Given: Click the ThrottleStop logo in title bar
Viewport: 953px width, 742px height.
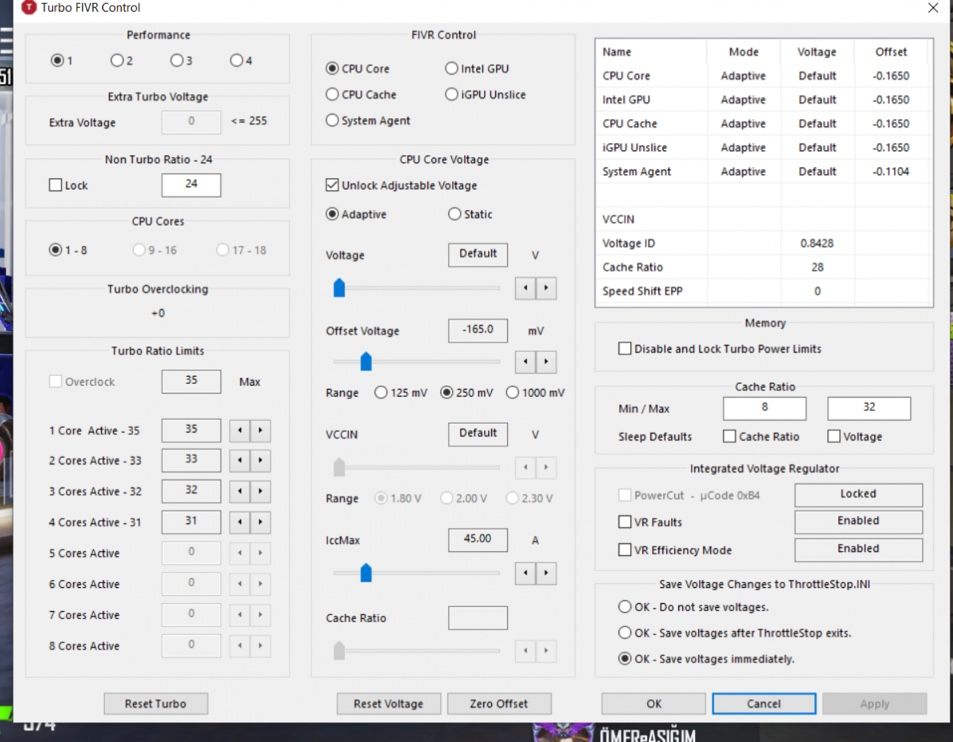Looking at the screenshot, I should [x=29, y=7].
